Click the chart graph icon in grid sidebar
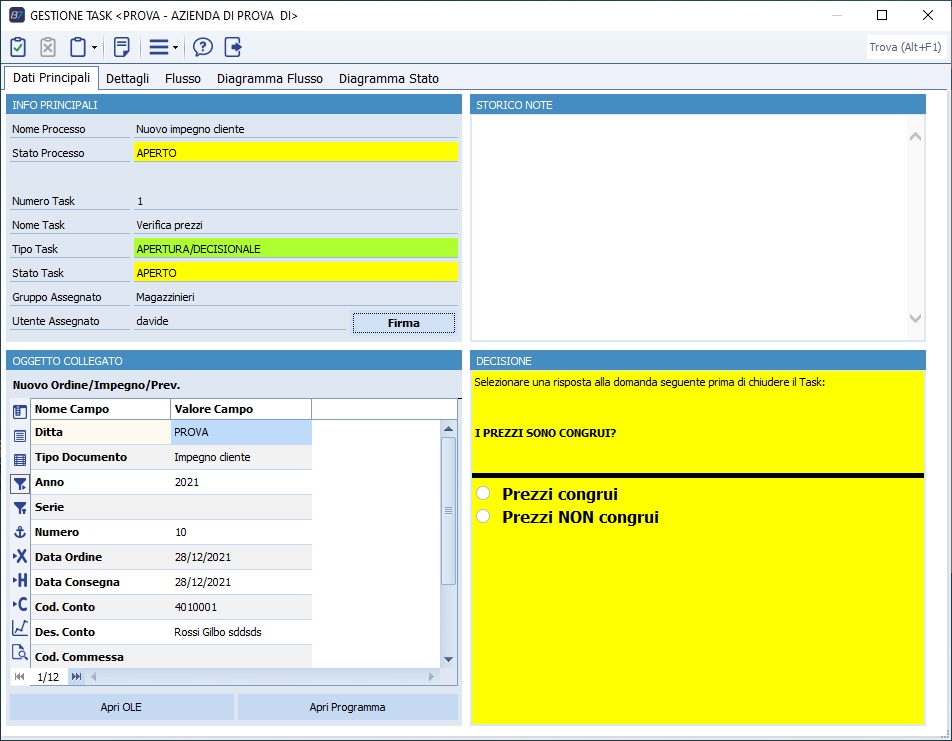The image size is (952, 741). (x=20, y=628)
